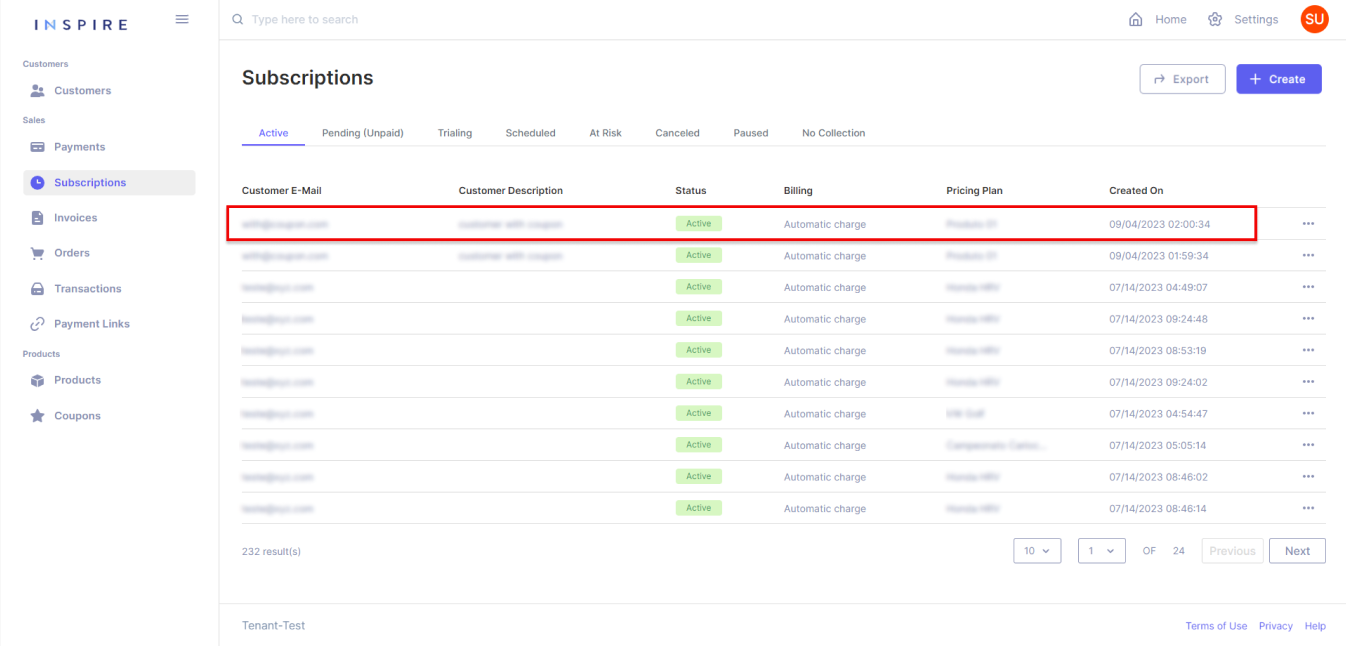Click the 232 result(s) text
The height and width of the screenshot is (646, 1346).
(271, 551)
